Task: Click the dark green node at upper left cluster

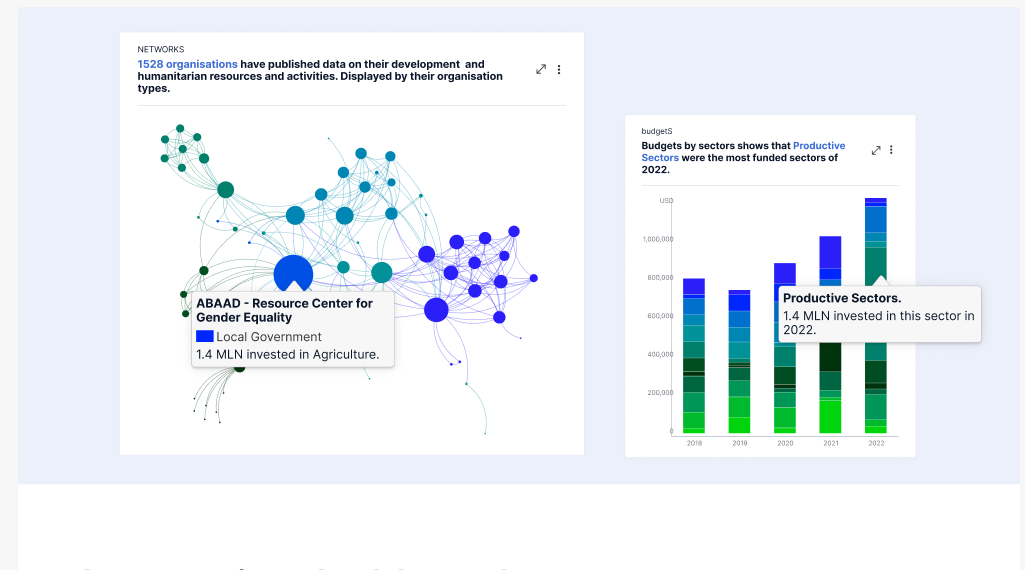Action: click(x=226, y=190)
